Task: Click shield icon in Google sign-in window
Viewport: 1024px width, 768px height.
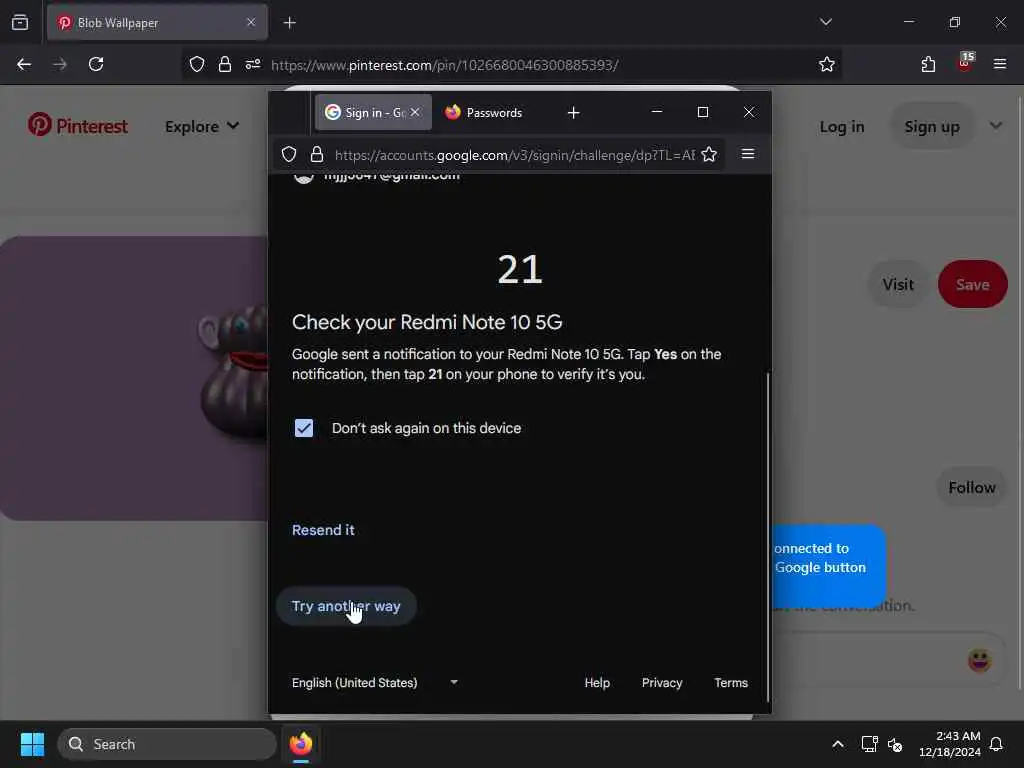Action: 289,155
